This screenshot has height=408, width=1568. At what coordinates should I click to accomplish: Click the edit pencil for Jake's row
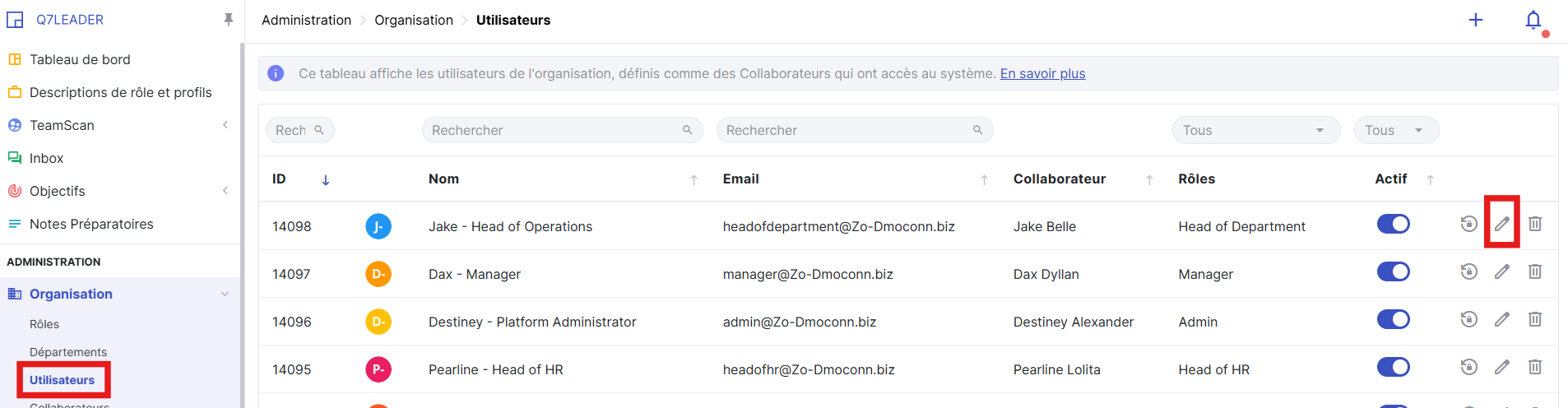1501,224
